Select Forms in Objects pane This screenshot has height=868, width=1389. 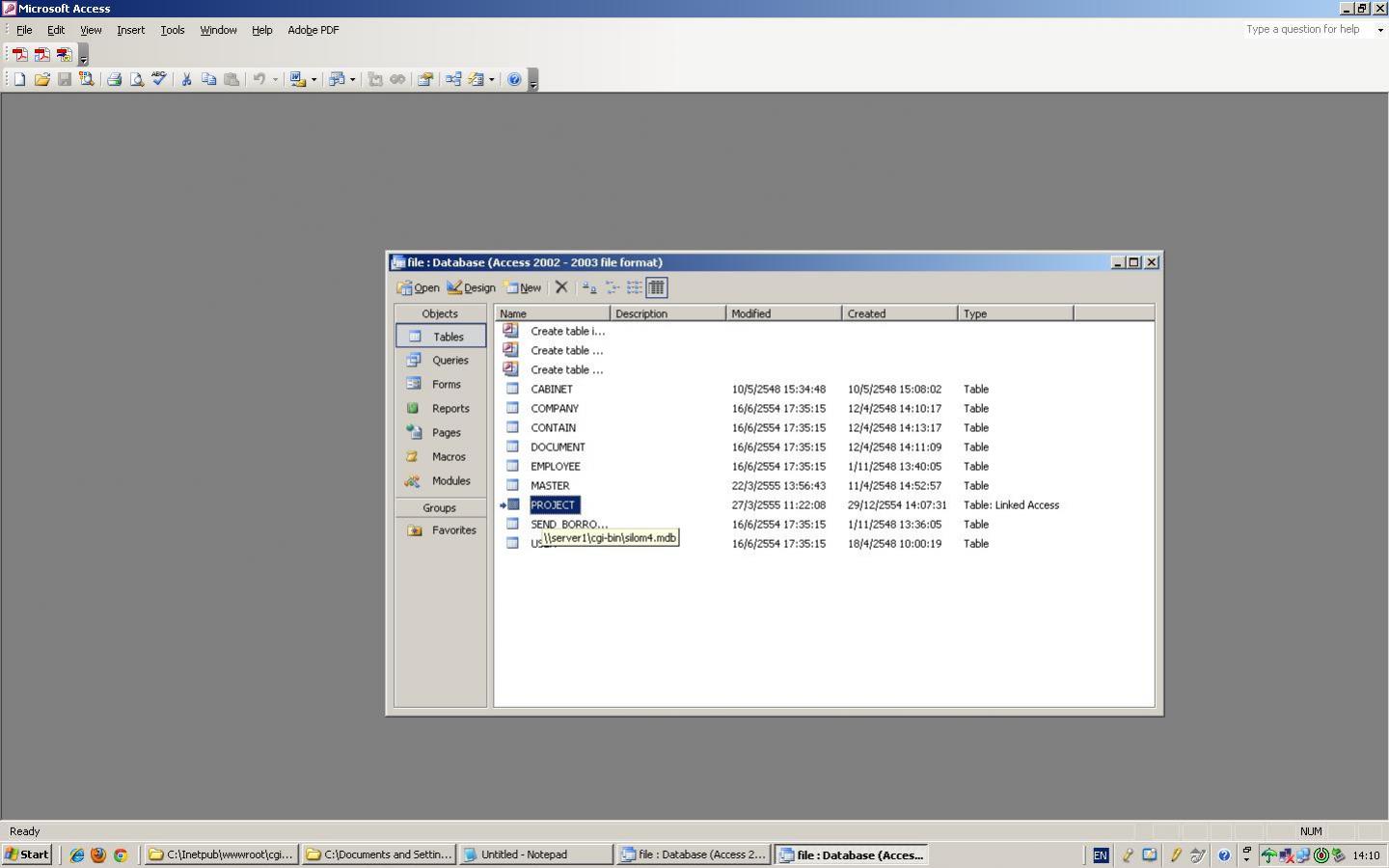point(441,385)
